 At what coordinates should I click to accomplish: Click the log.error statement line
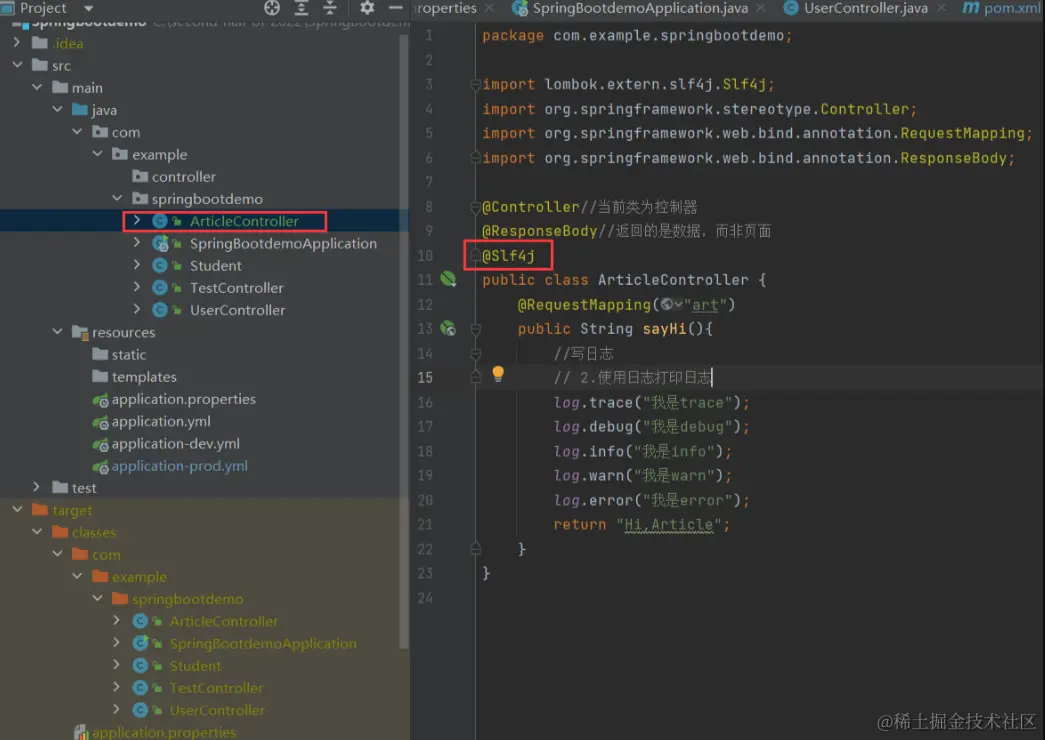pos(651,500)
